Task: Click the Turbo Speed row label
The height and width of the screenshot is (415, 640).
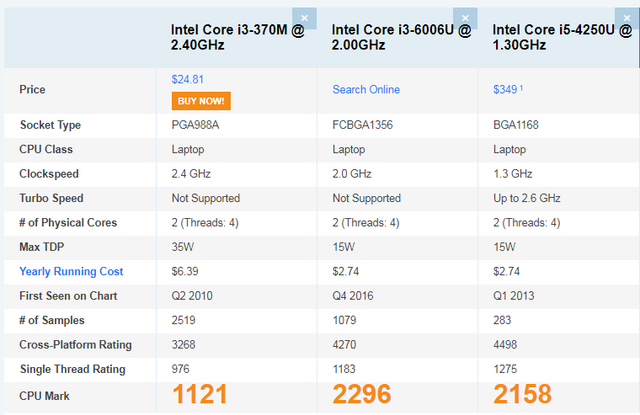Action: coord(51,198)
